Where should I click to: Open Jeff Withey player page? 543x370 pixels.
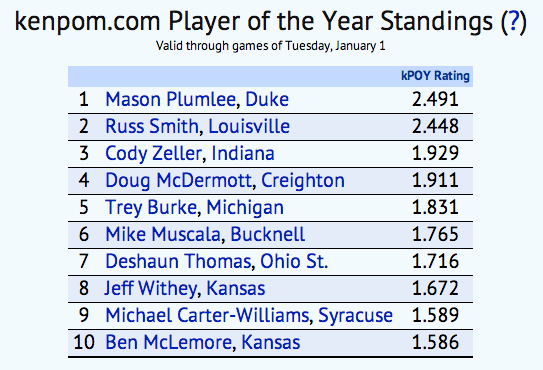[x=150, y=289]
